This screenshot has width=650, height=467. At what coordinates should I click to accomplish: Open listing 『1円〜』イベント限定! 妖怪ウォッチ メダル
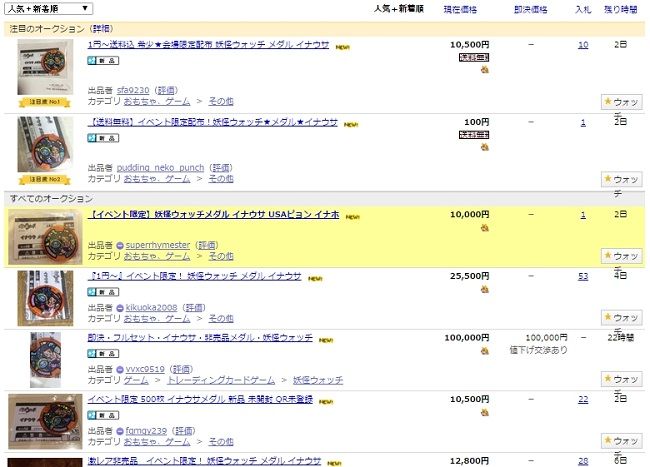194,276
